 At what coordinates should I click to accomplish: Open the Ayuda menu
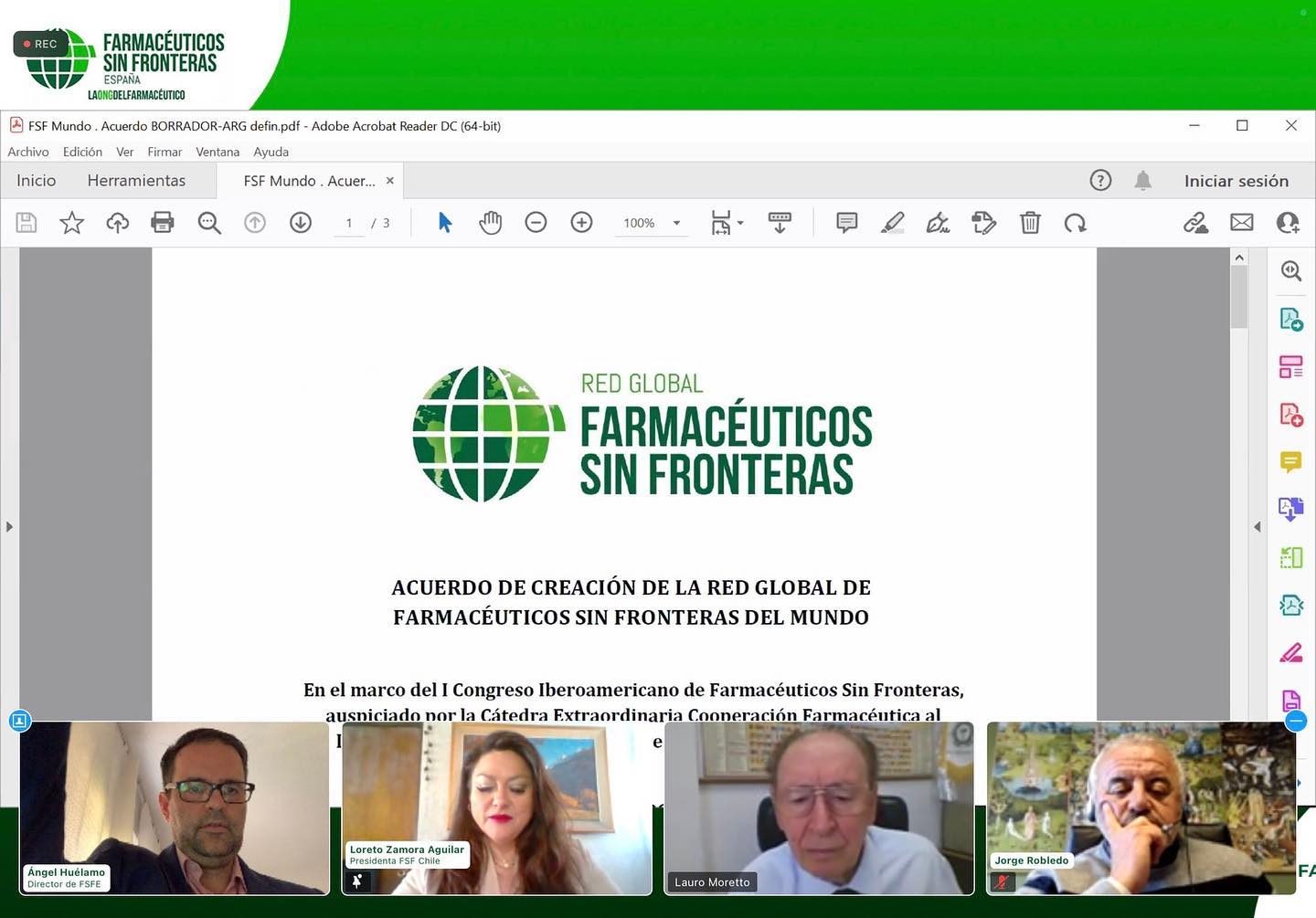click(x=271, y=152)
